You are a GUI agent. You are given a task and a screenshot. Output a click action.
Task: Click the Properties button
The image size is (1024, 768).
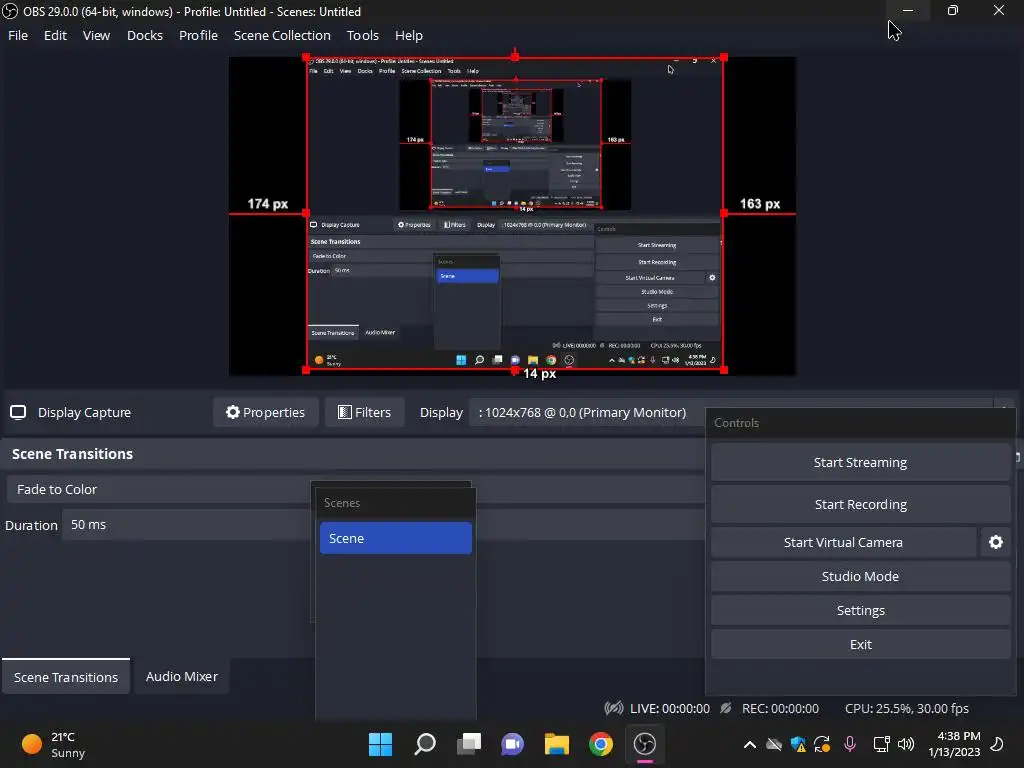click(265, 412)
